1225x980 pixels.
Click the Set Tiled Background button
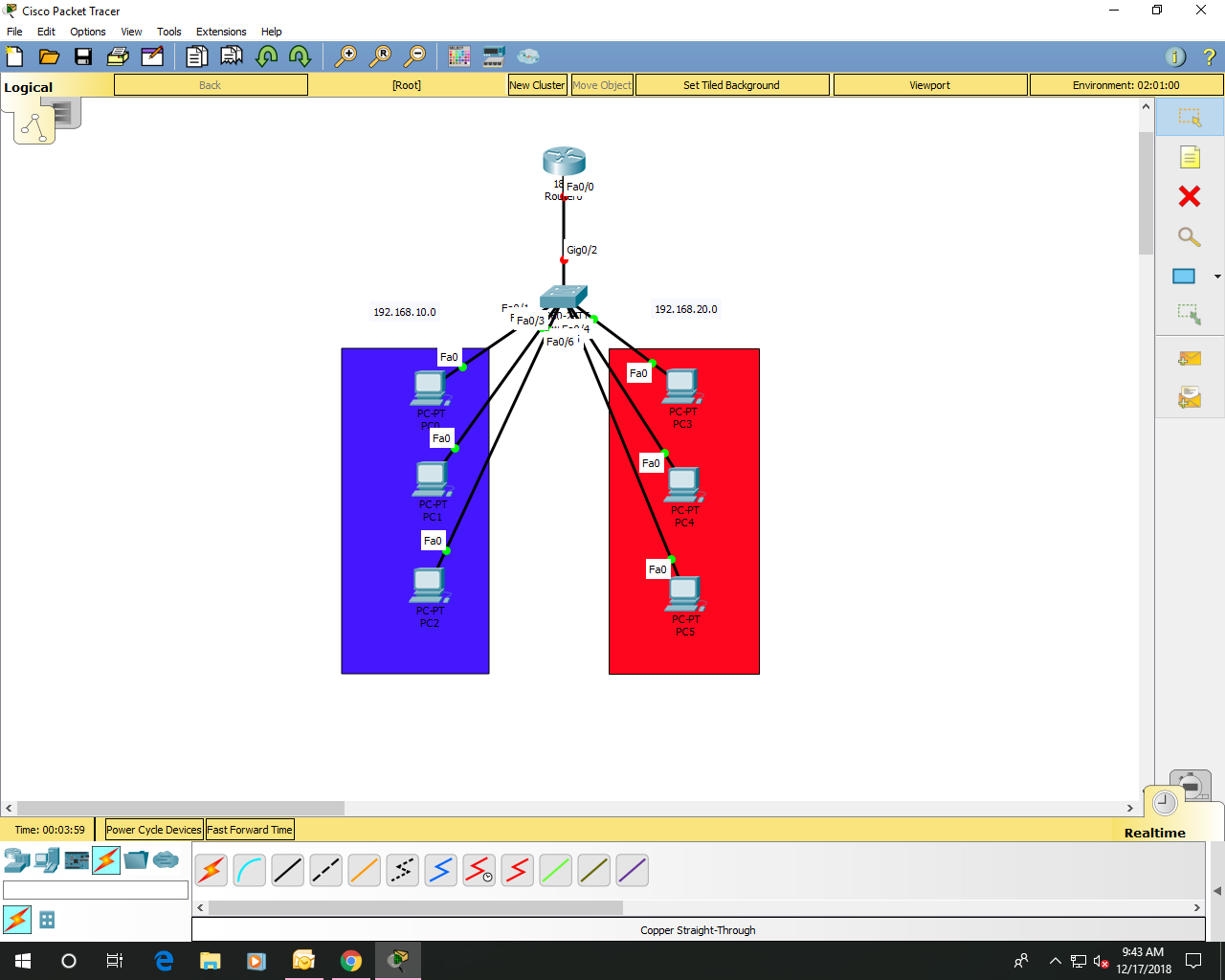[x=732, y=84]
